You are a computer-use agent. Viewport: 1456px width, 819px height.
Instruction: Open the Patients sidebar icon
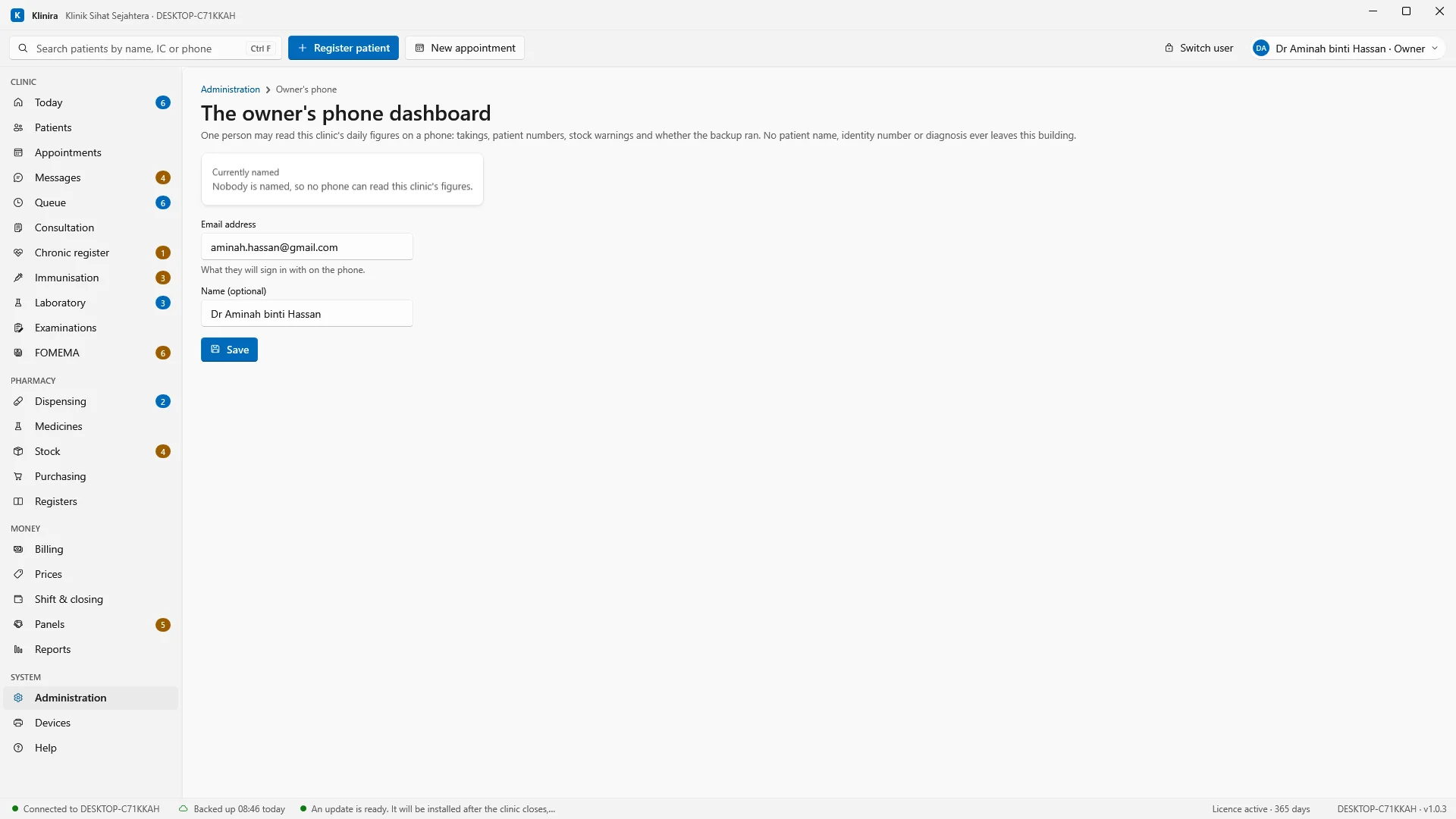[18, 127]
